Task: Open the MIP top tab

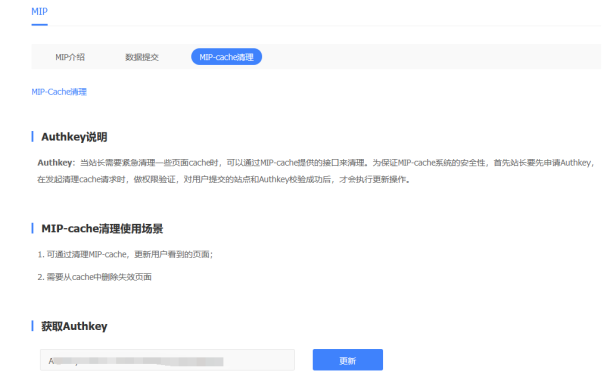Action: [39, 12]
